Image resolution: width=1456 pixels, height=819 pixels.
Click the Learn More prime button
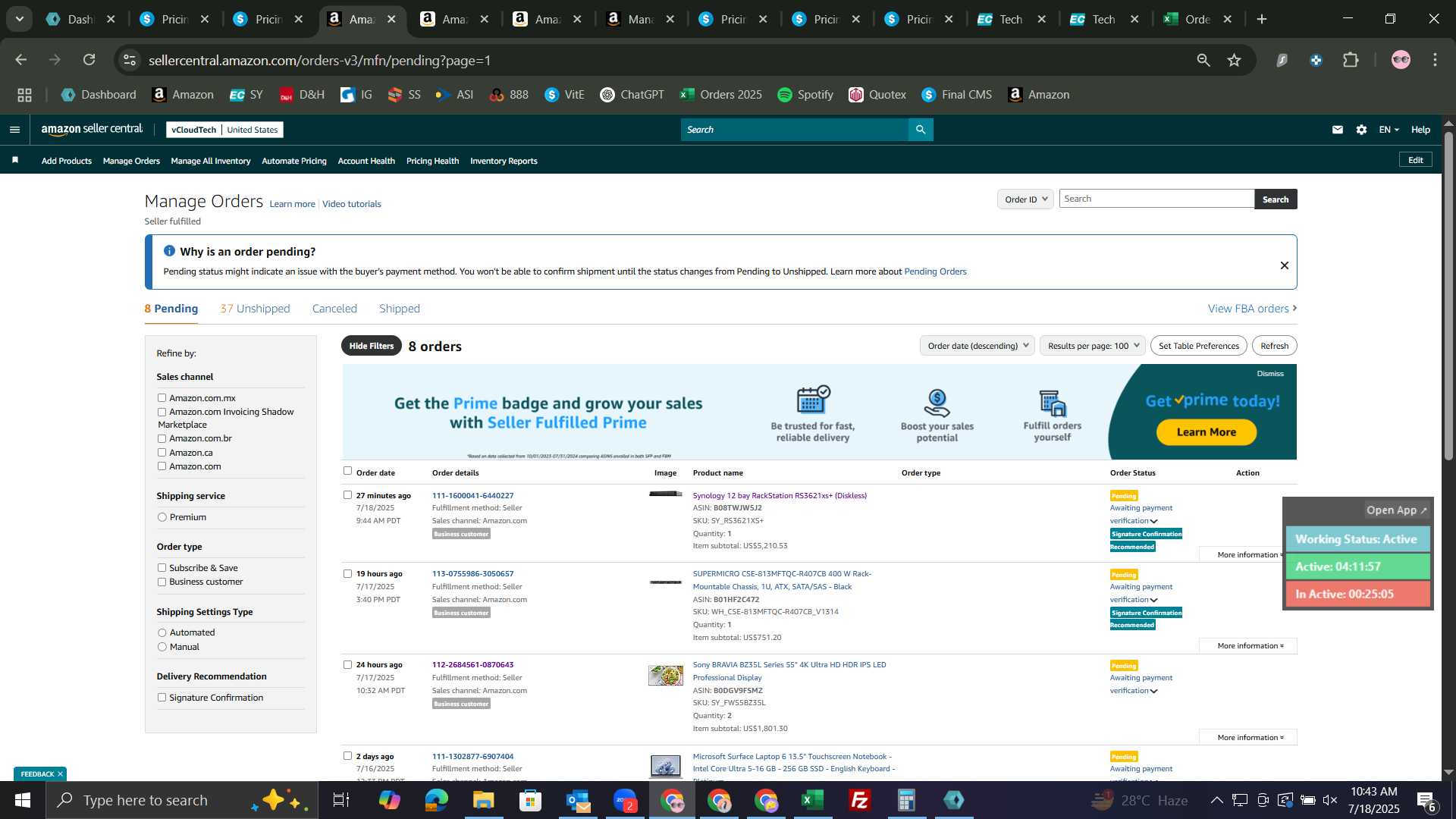1206,432
